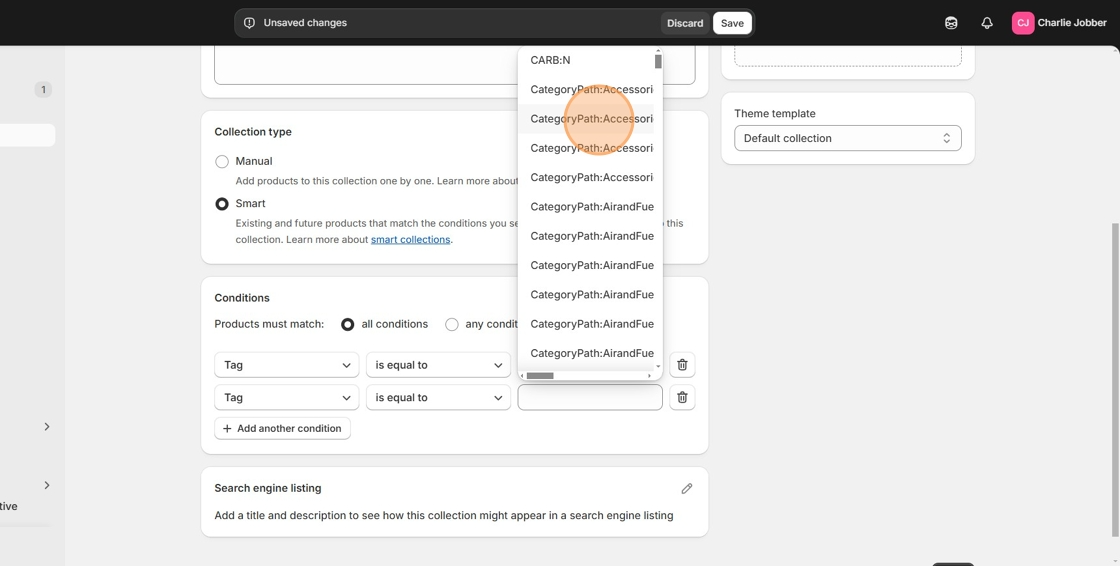
Task: Click the suggestion list scroll-right arrow
Action: 649,376
